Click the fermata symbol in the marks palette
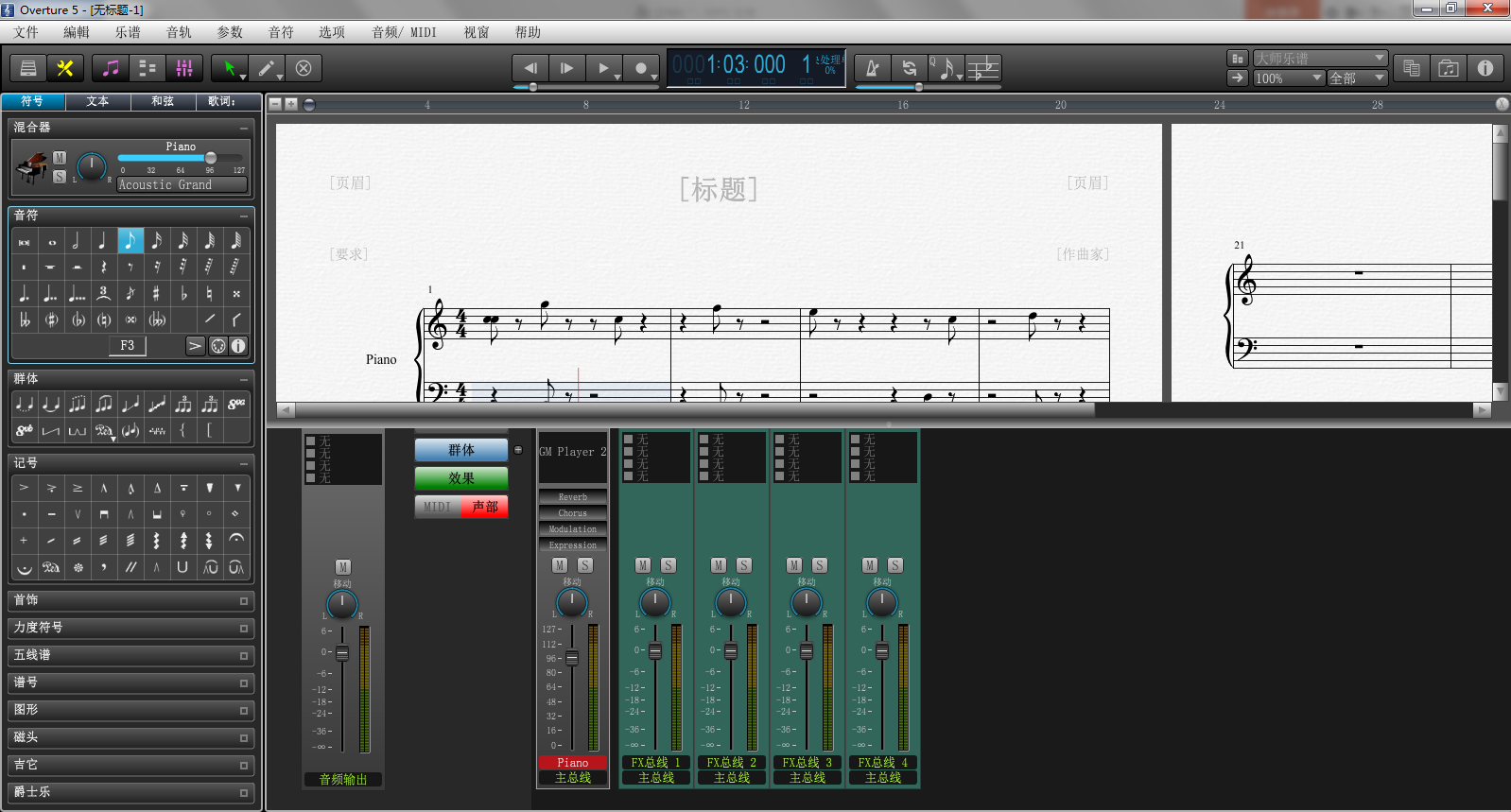This screenshot has width=1511, height=812. click(x=236, y=539)
